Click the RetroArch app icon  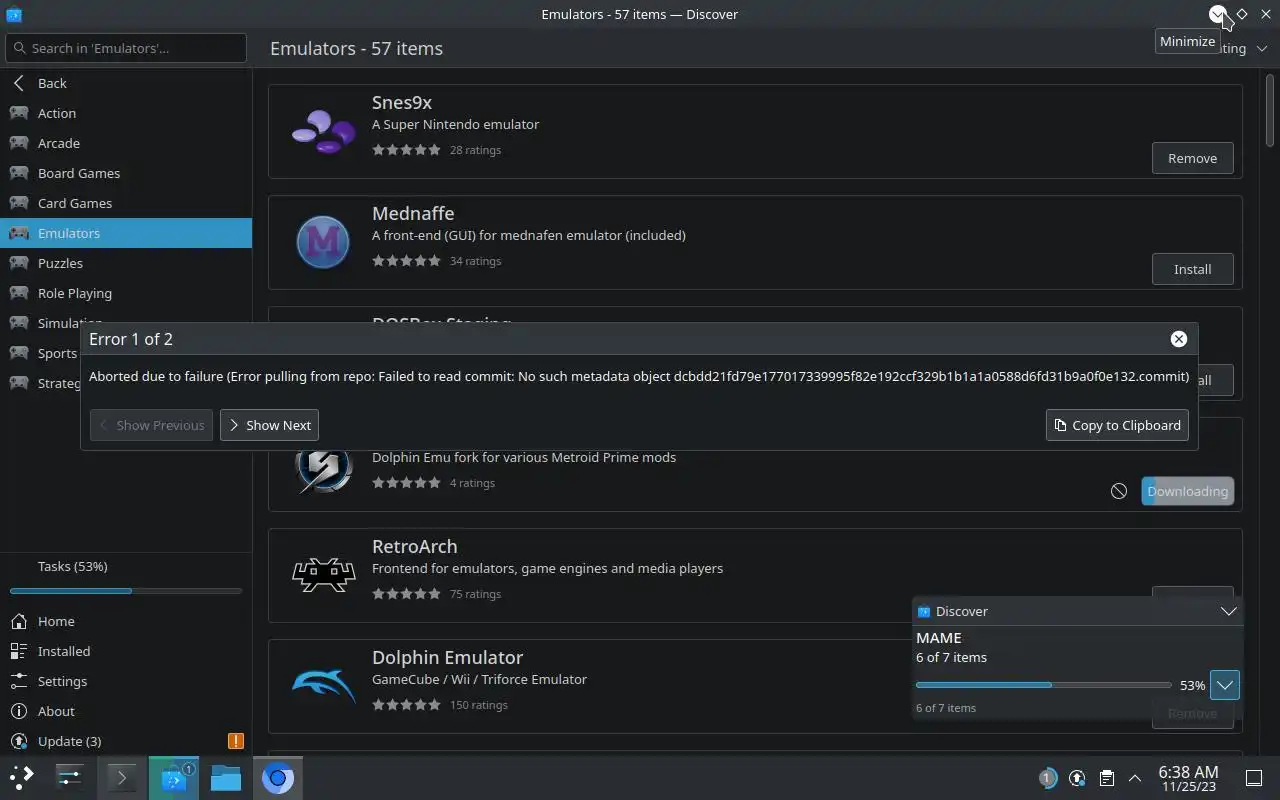click(323, 575)
